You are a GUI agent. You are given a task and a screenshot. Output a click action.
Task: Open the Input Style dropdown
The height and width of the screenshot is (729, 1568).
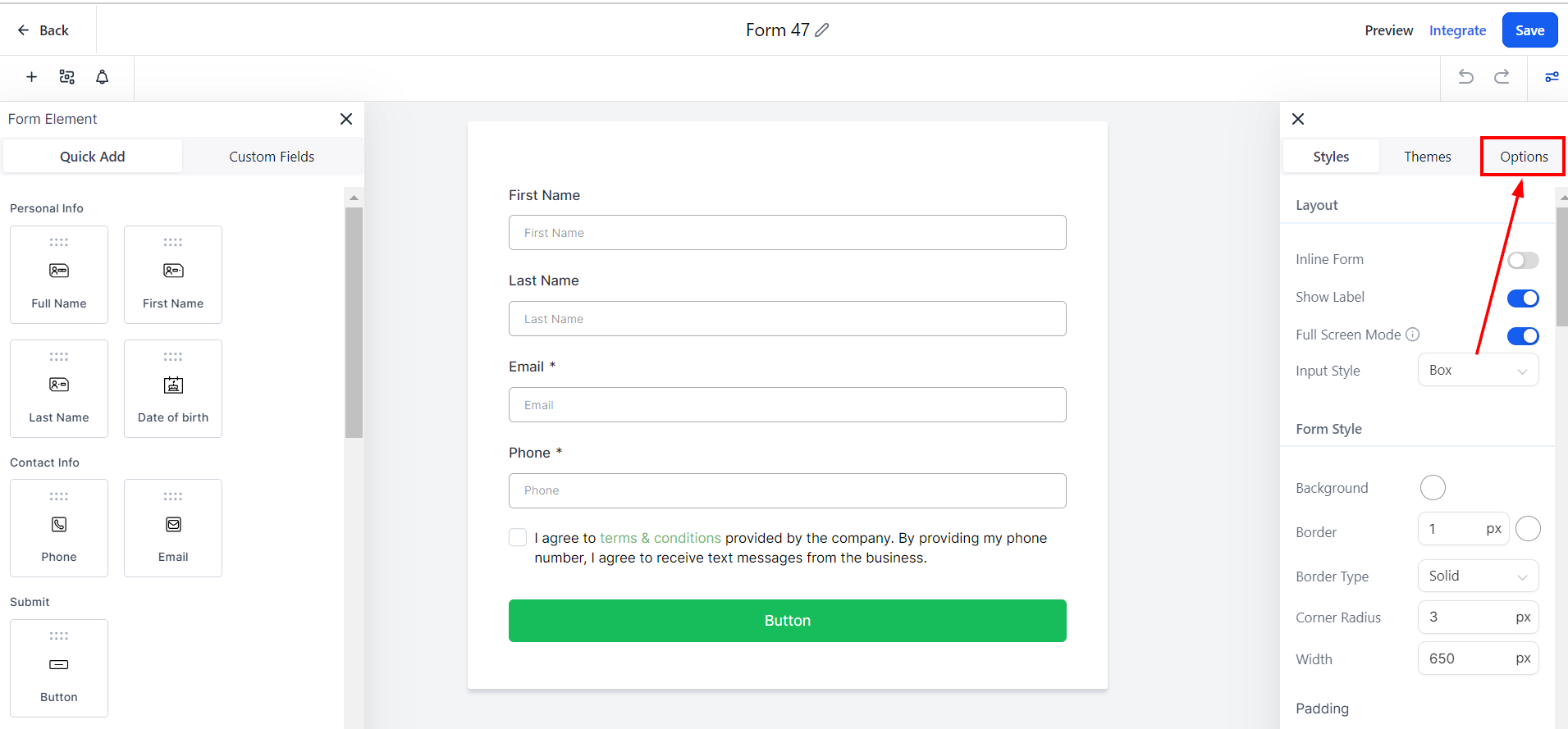[1478, 371]
